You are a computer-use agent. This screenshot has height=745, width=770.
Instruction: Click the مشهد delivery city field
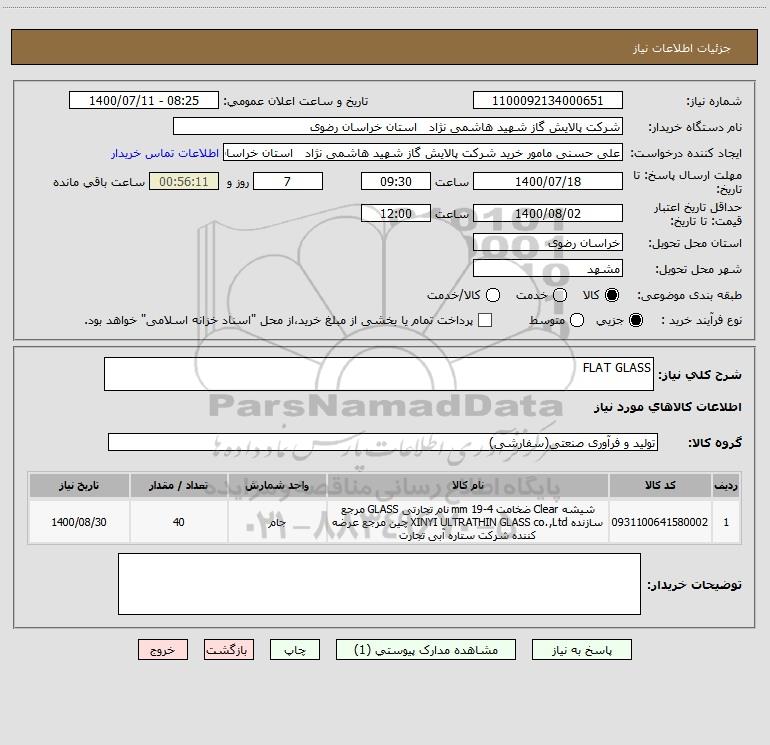click(x=548, y=269)
